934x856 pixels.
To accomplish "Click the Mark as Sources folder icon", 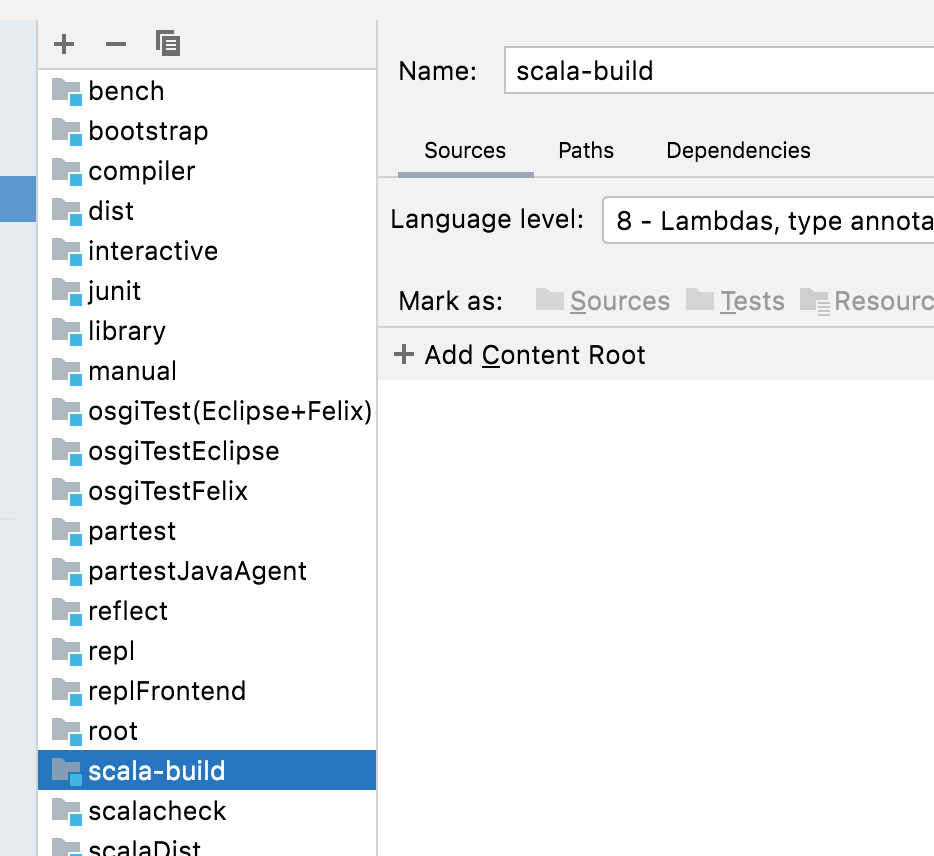I will [x=549, y=300].
